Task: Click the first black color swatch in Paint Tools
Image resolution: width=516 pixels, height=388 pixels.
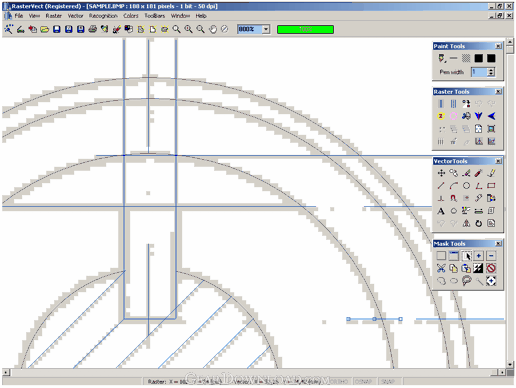Action: (x=478, y=58)
